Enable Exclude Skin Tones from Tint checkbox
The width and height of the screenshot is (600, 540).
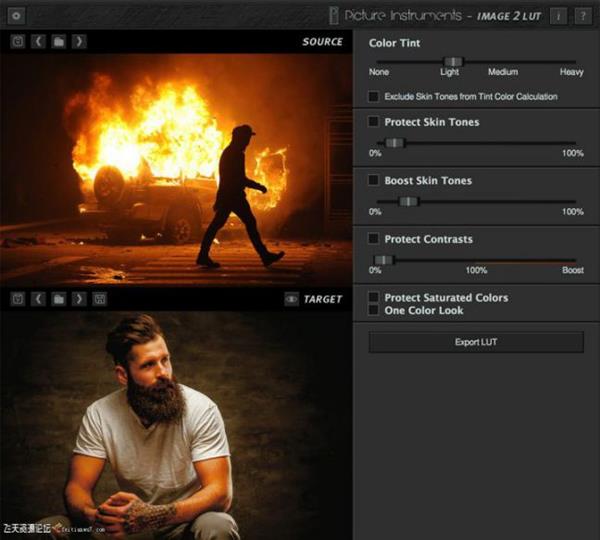374,97
